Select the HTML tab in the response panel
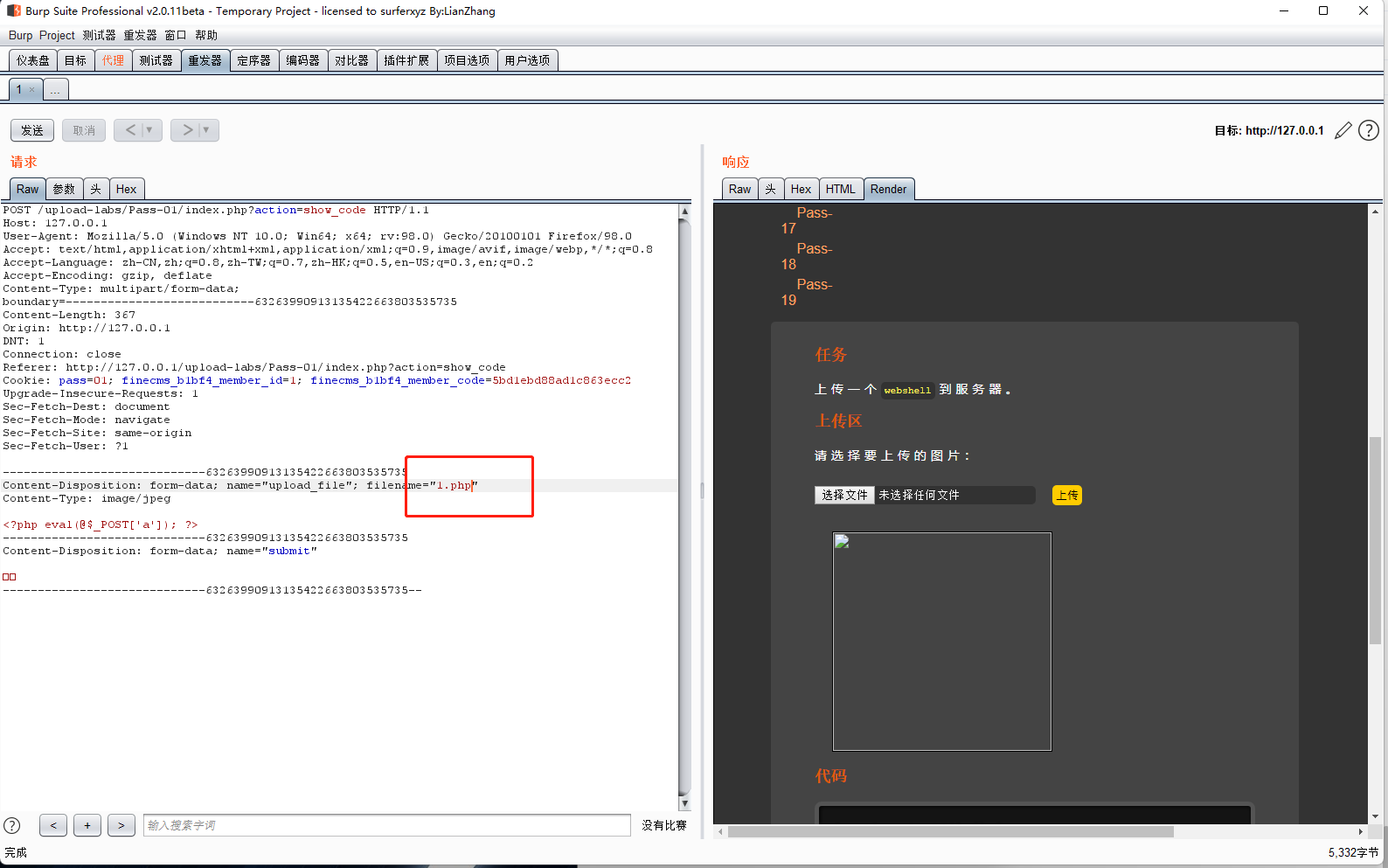This screenshot has height=868, width=1388. point(841,189)
